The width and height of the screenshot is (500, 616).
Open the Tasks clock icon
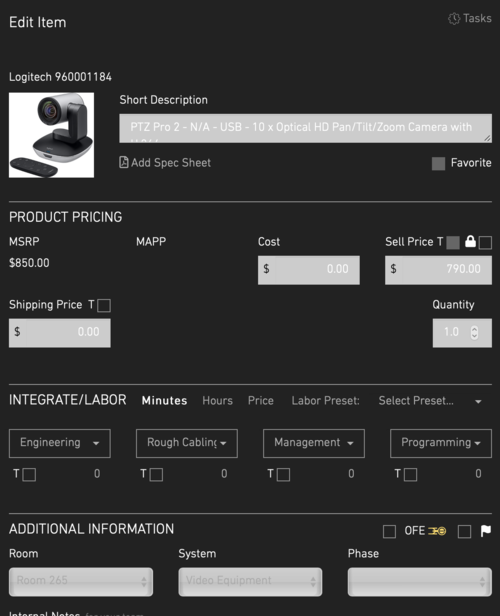(x=454, y=18)
